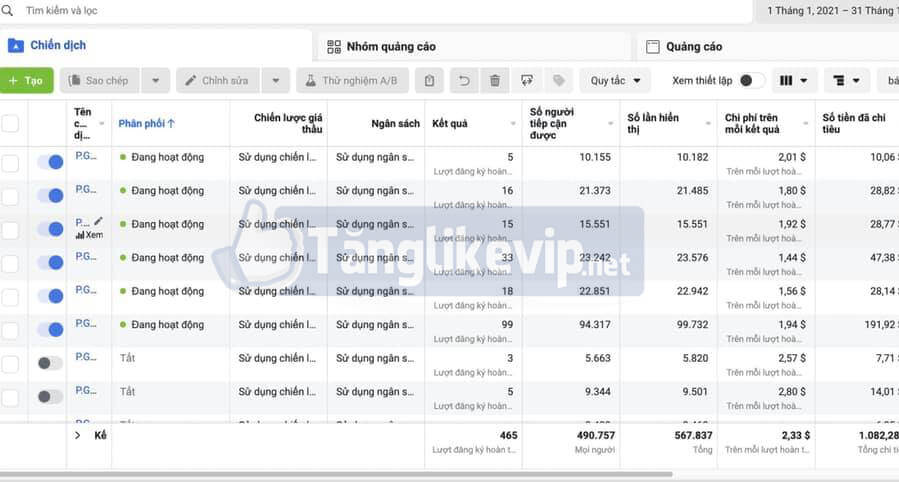The height and width of the screenshot is (482, 899).
Task: Click the search magnifier icon
Action: click(7, 11)
